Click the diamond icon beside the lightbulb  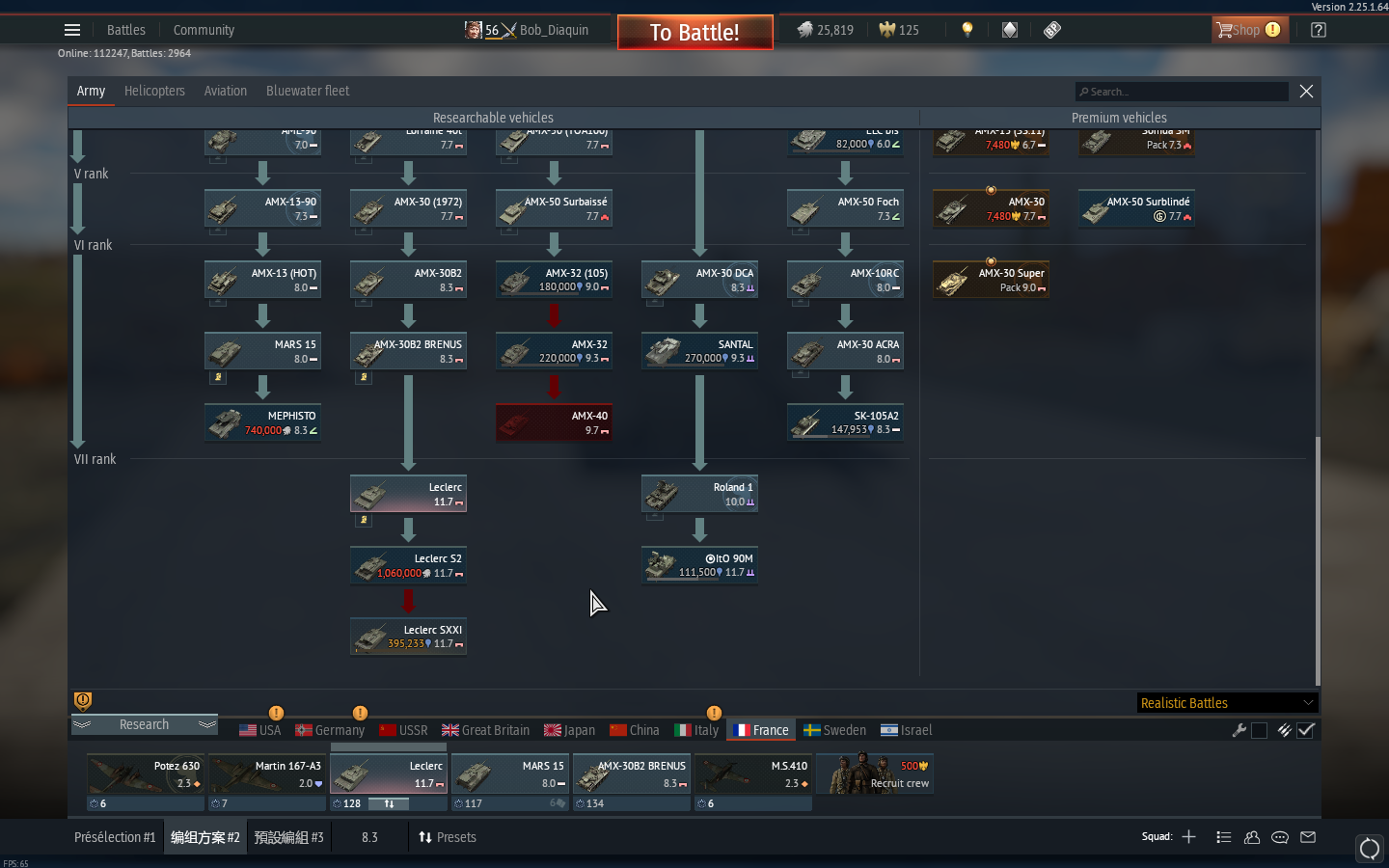click(1010, 30)
